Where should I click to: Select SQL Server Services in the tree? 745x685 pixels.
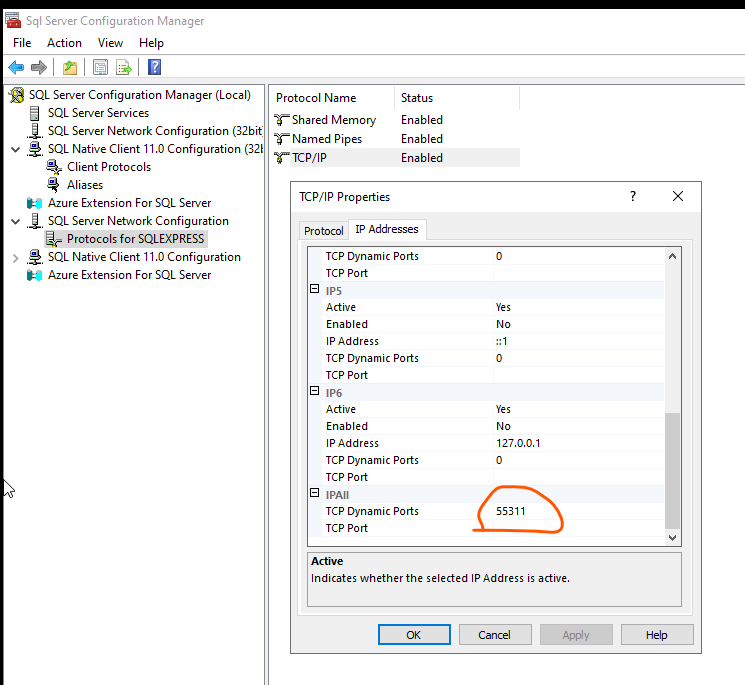98,113
